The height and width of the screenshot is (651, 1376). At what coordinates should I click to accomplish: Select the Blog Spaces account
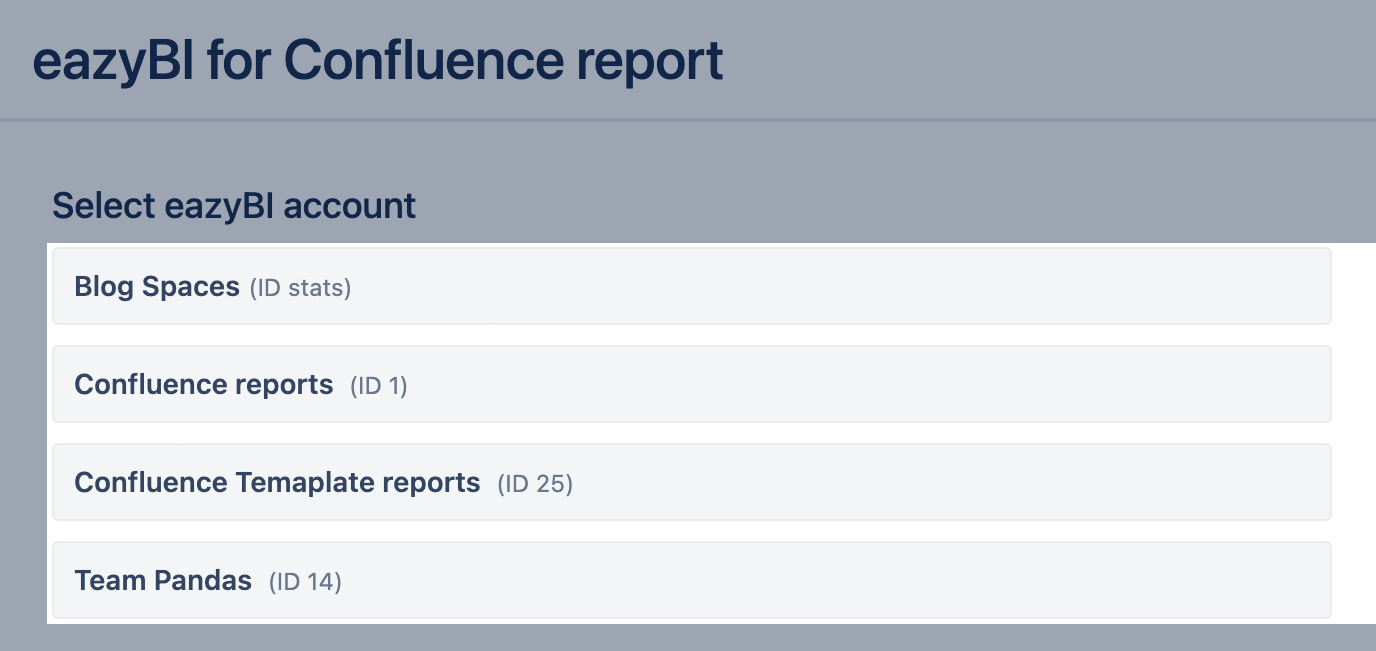(157, 287)
